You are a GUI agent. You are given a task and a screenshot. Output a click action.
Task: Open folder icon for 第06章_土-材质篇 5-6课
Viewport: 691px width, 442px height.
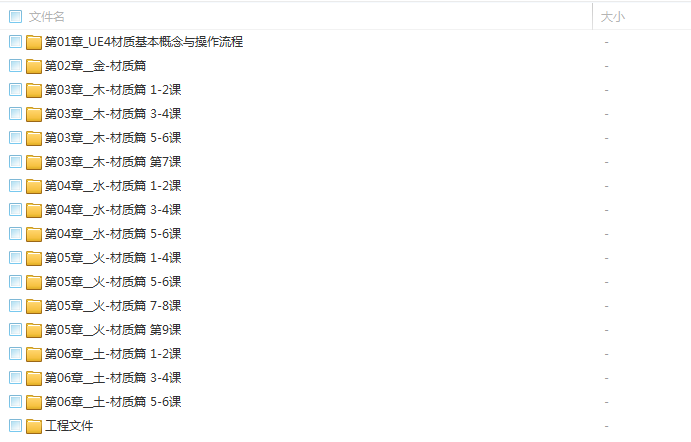coord(34,402)
